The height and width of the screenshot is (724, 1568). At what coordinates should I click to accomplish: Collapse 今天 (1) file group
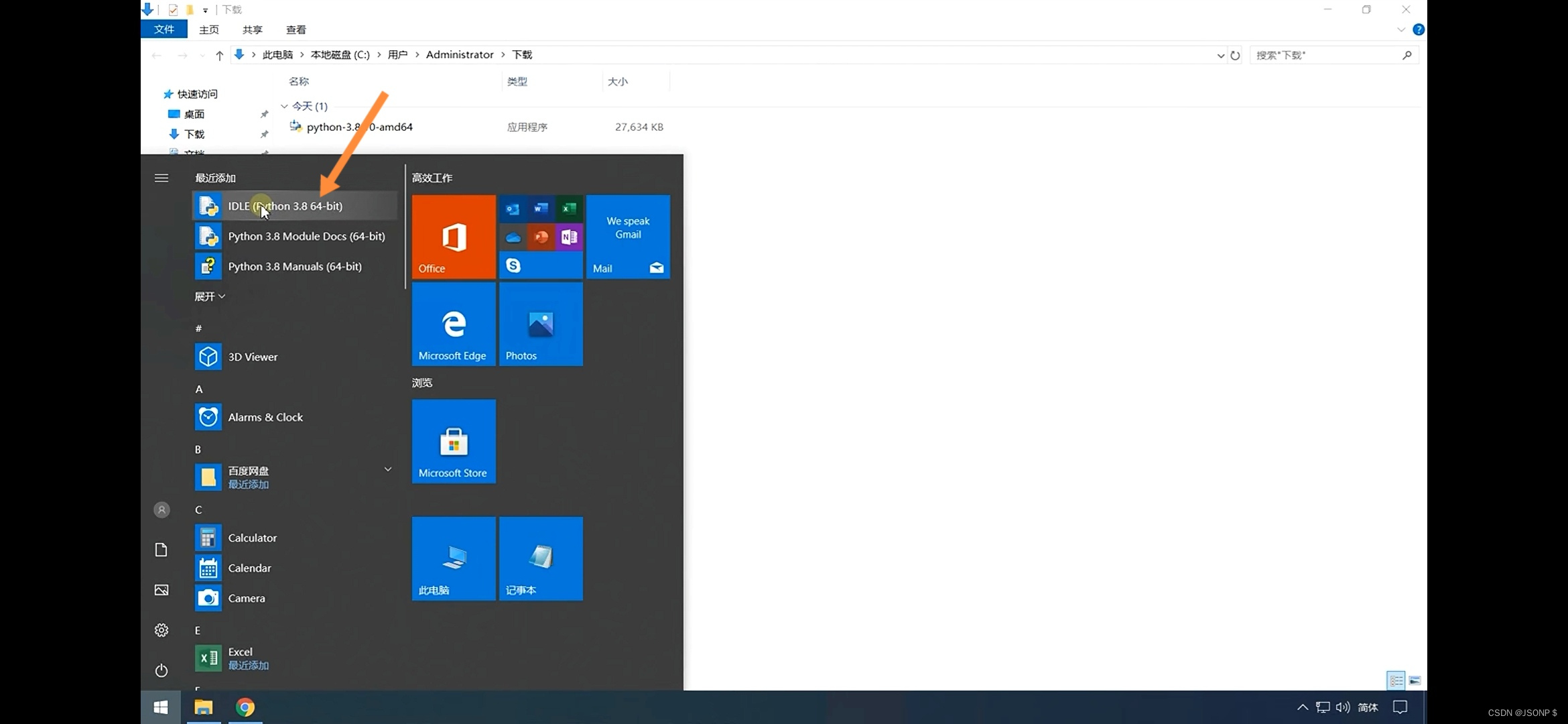click(284, 107)
